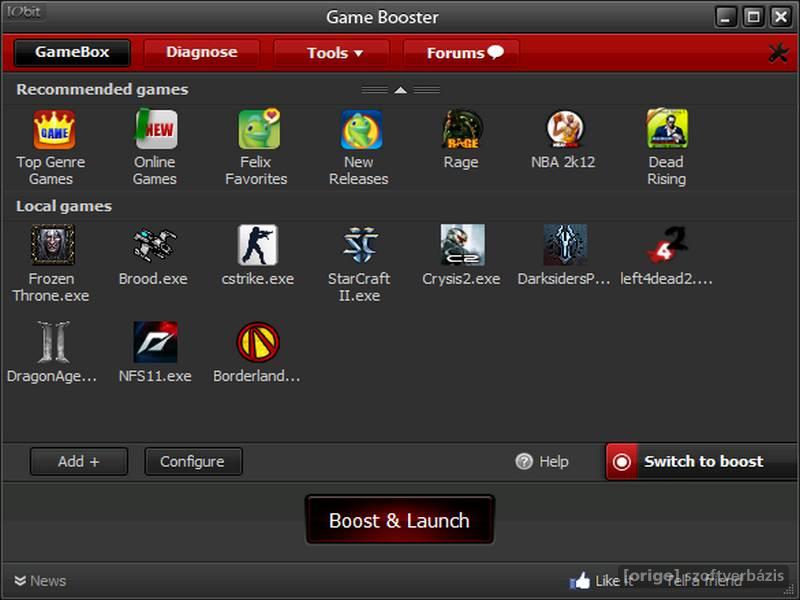
Task: Switch to the Diagnose tab
Action: (x=202, y=53)
